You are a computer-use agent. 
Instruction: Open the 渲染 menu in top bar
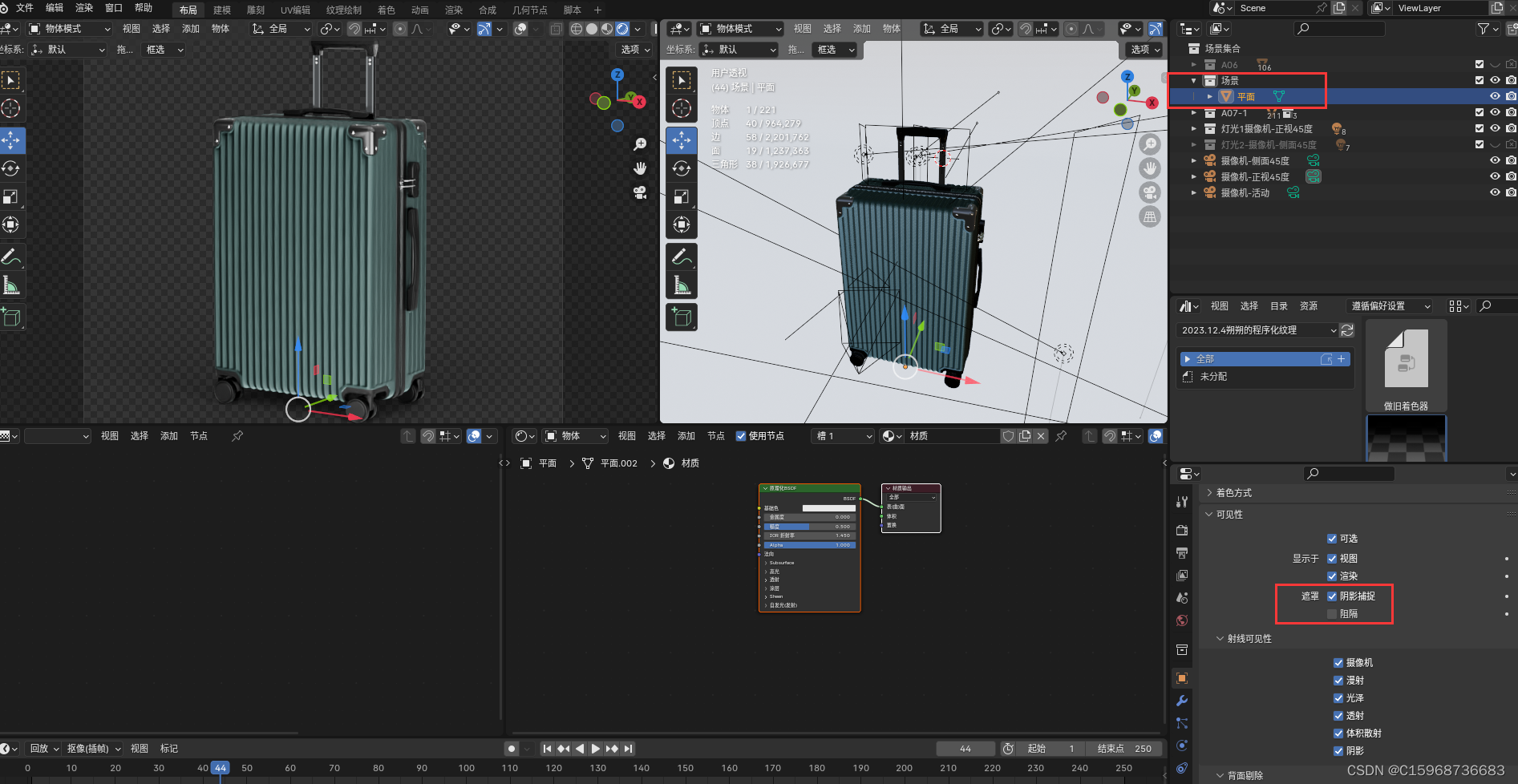84,8
